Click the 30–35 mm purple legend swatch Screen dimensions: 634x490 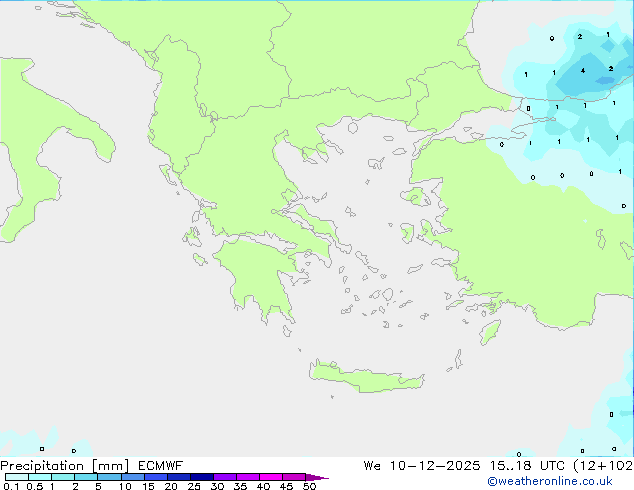click(x=224, y=477)
